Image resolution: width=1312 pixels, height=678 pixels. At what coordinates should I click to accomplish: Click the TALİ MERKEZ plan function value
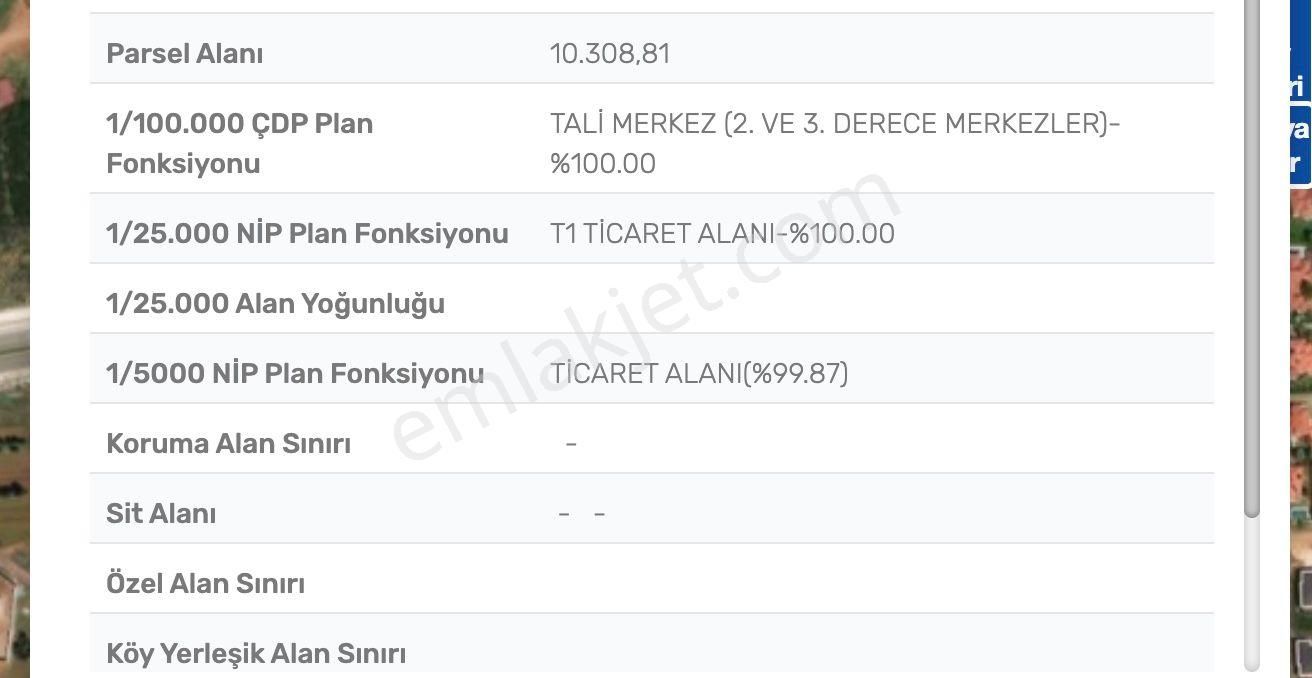pyautogui.click(x=836, y=123)
